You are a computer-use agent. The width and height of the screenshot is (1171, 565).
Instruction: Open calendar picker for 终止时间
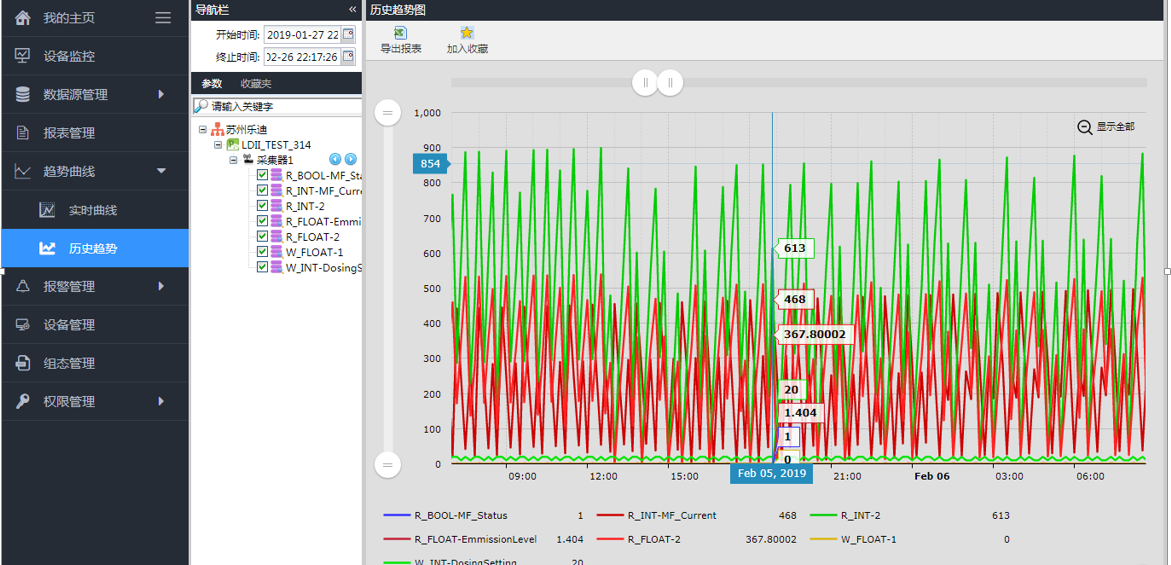(348, 56)
